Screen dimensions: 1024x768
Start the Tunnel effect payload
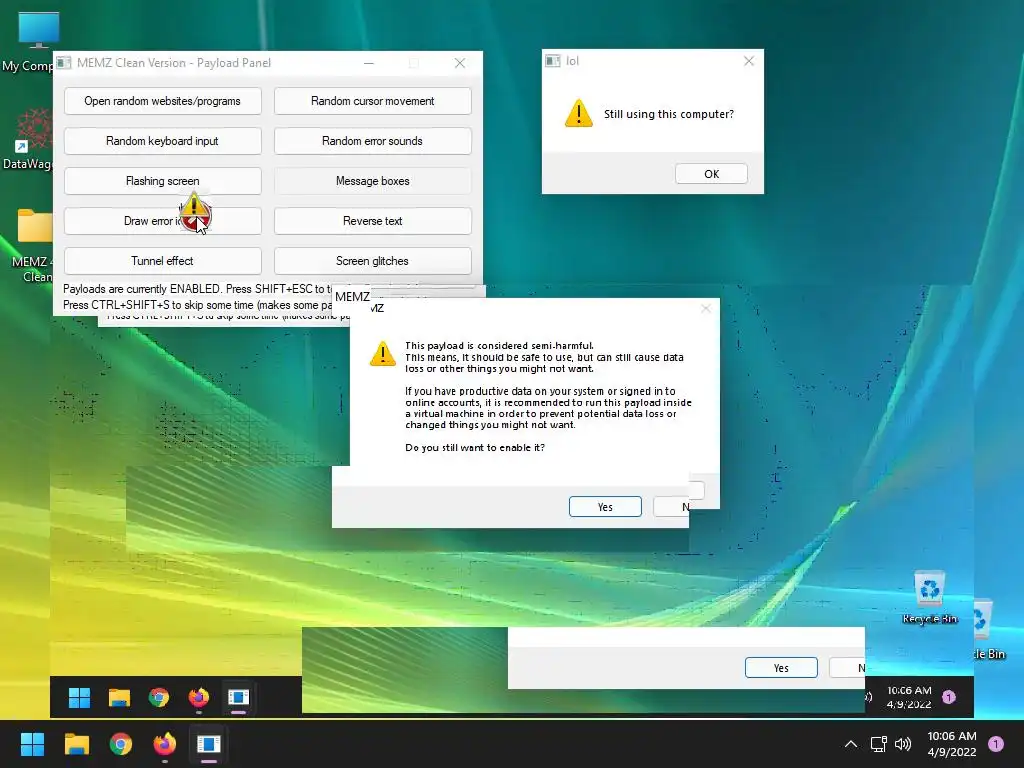pyautogui.click(x=163, y=261)
